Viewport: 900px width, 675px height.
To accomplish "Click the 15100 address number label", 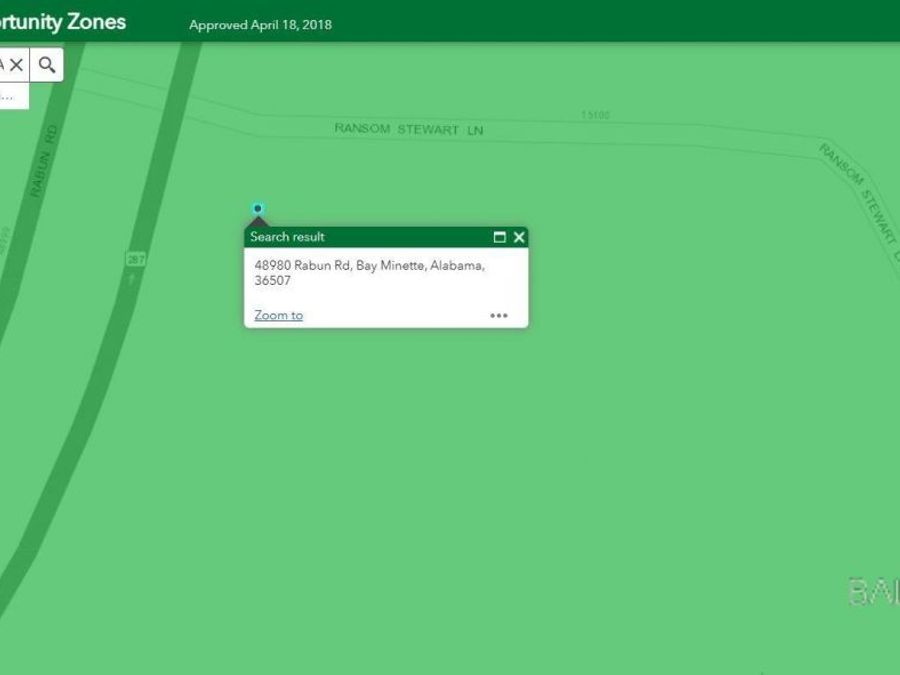I will [595, 115].
